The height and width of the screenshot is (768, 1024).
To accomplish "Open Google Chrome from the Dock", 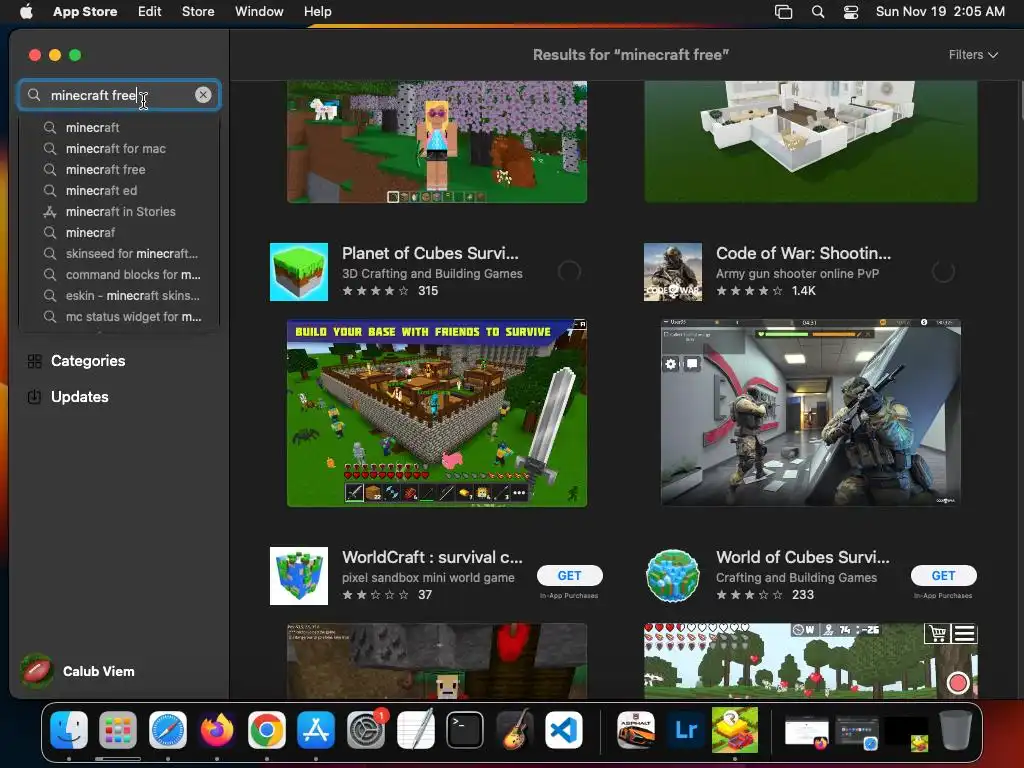I will tap(266, 729).
